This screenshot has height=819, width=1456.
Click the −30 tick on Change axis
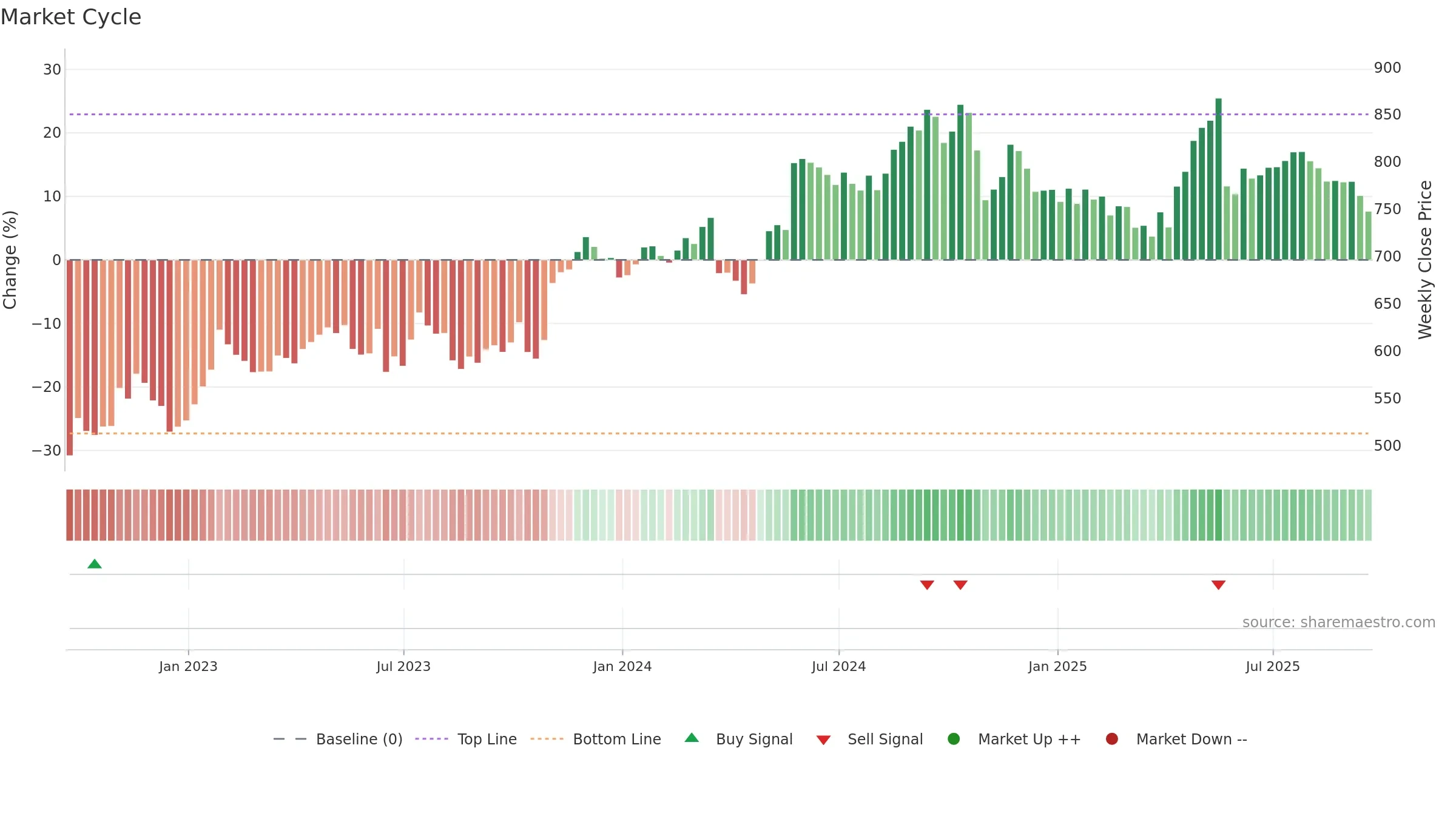47,450
